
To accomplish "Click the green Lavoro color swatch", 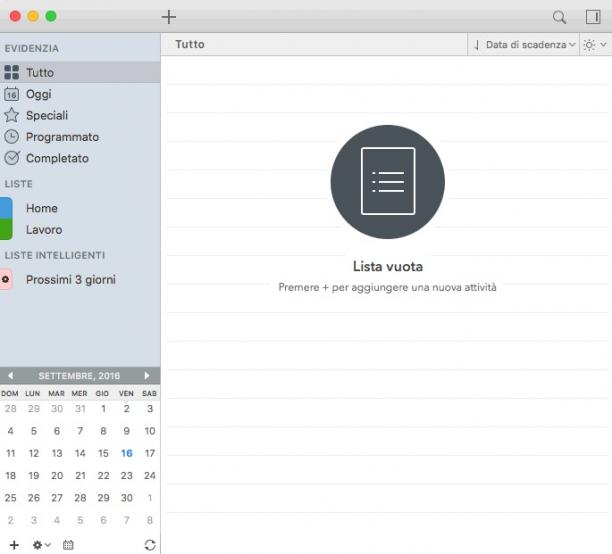I will click(6, 230).
